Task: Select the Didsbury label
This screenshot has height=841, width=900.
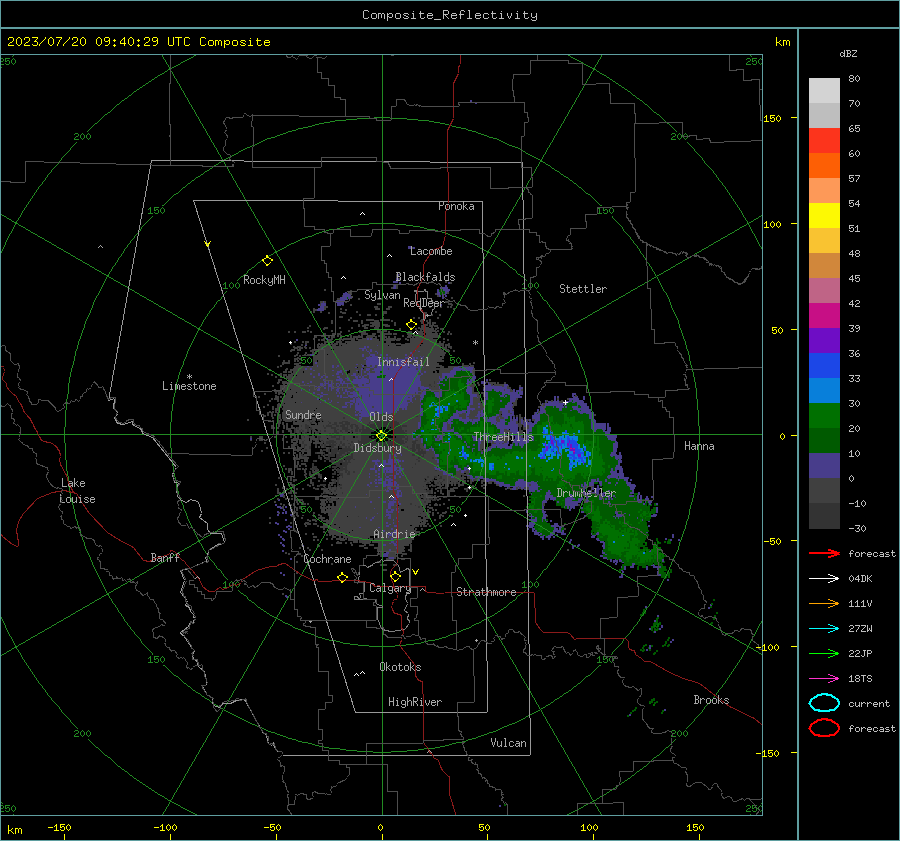Action: (x=377, y=448)
